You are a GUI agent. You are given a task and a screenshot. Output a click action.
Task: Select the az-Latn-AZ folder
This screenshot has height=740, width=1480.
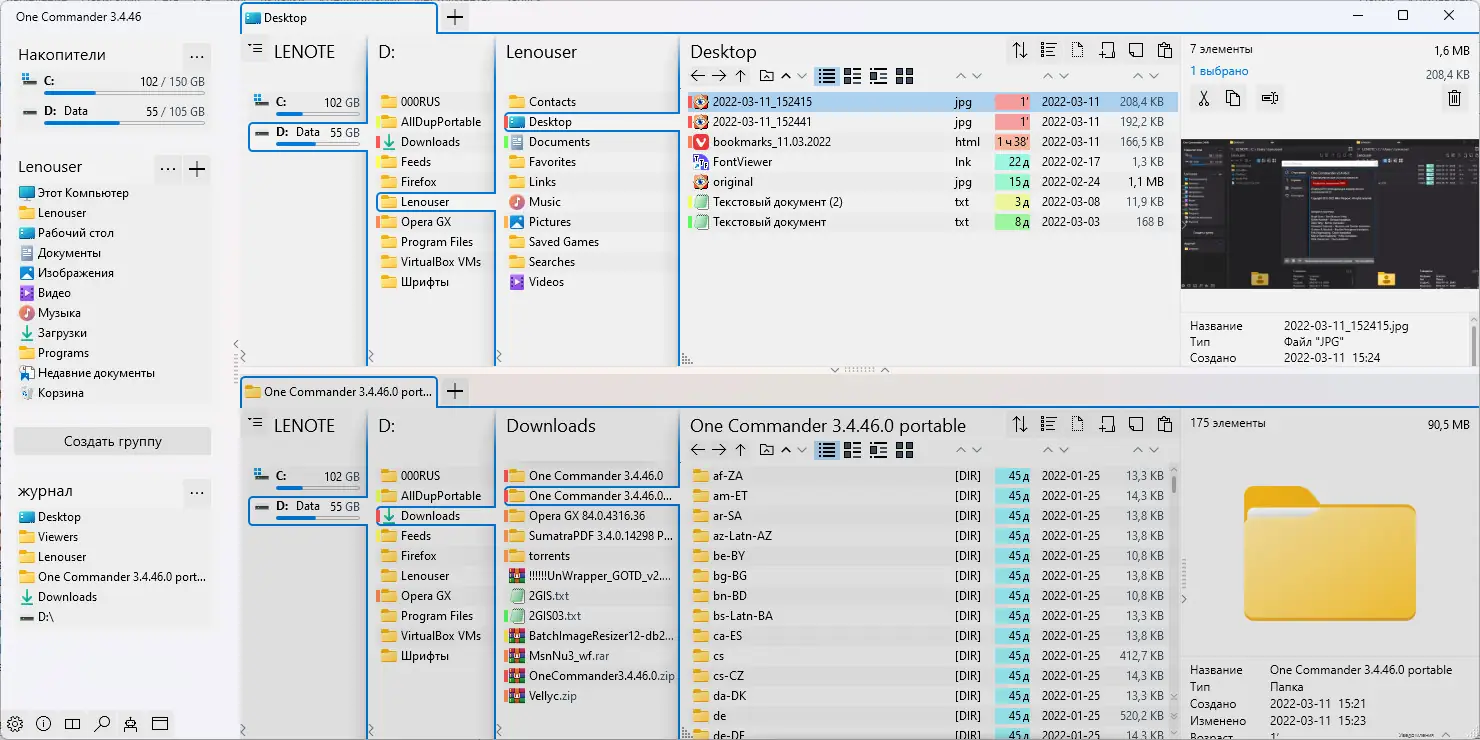tap(933, 536)
